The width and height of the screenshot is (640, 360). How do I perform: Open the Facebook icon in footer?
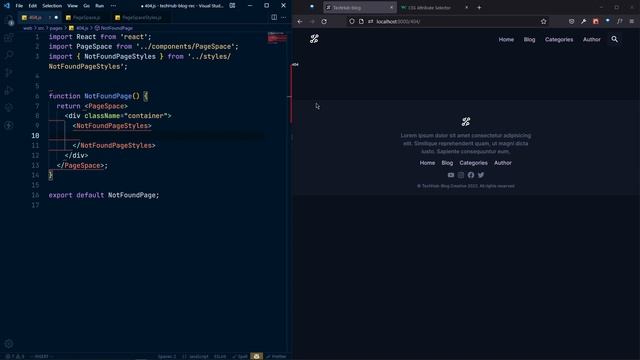tap(471, 175)
